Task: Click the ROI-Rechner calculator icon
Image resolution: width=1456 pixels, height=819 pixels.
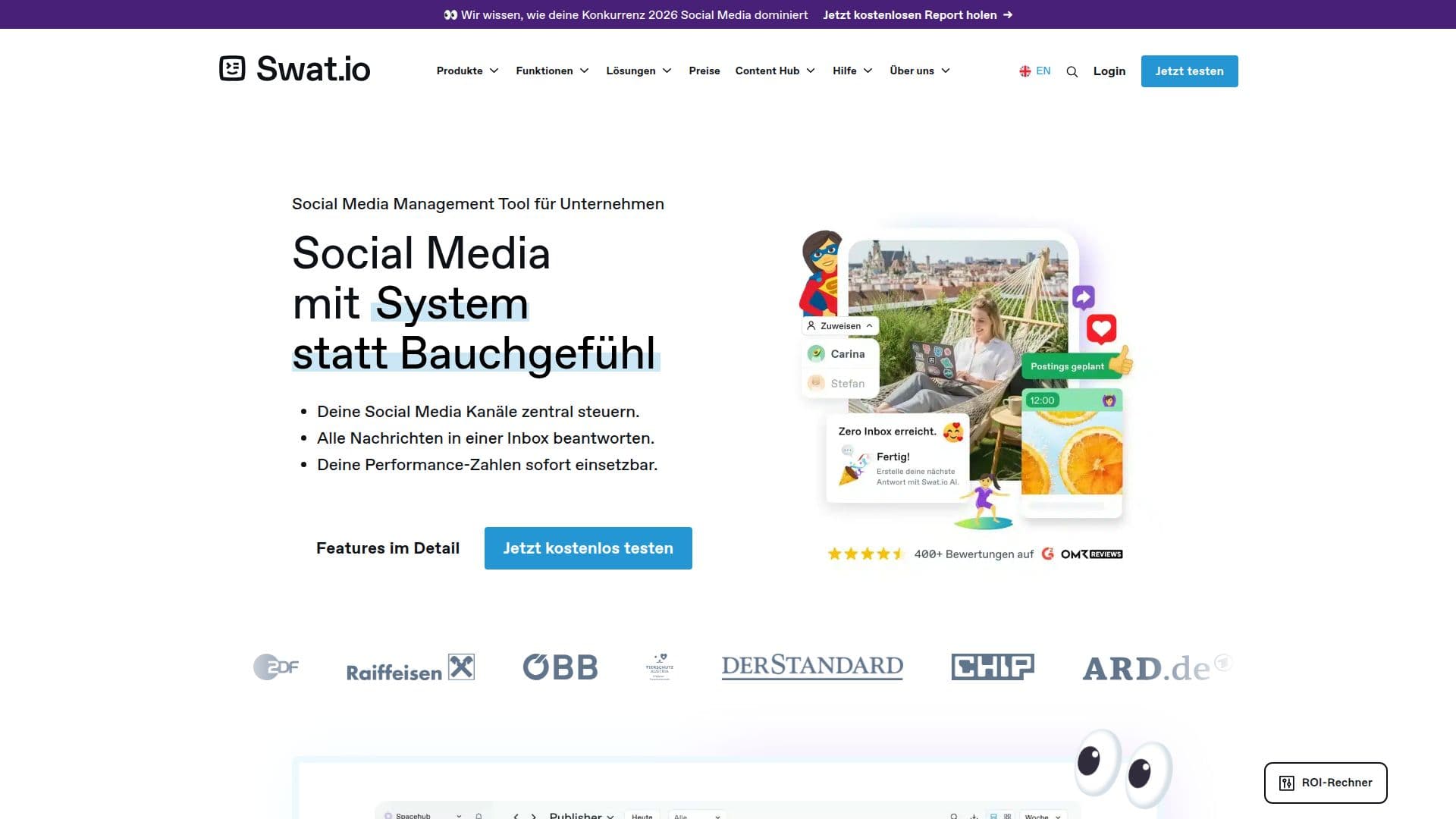Action: 1286,783
